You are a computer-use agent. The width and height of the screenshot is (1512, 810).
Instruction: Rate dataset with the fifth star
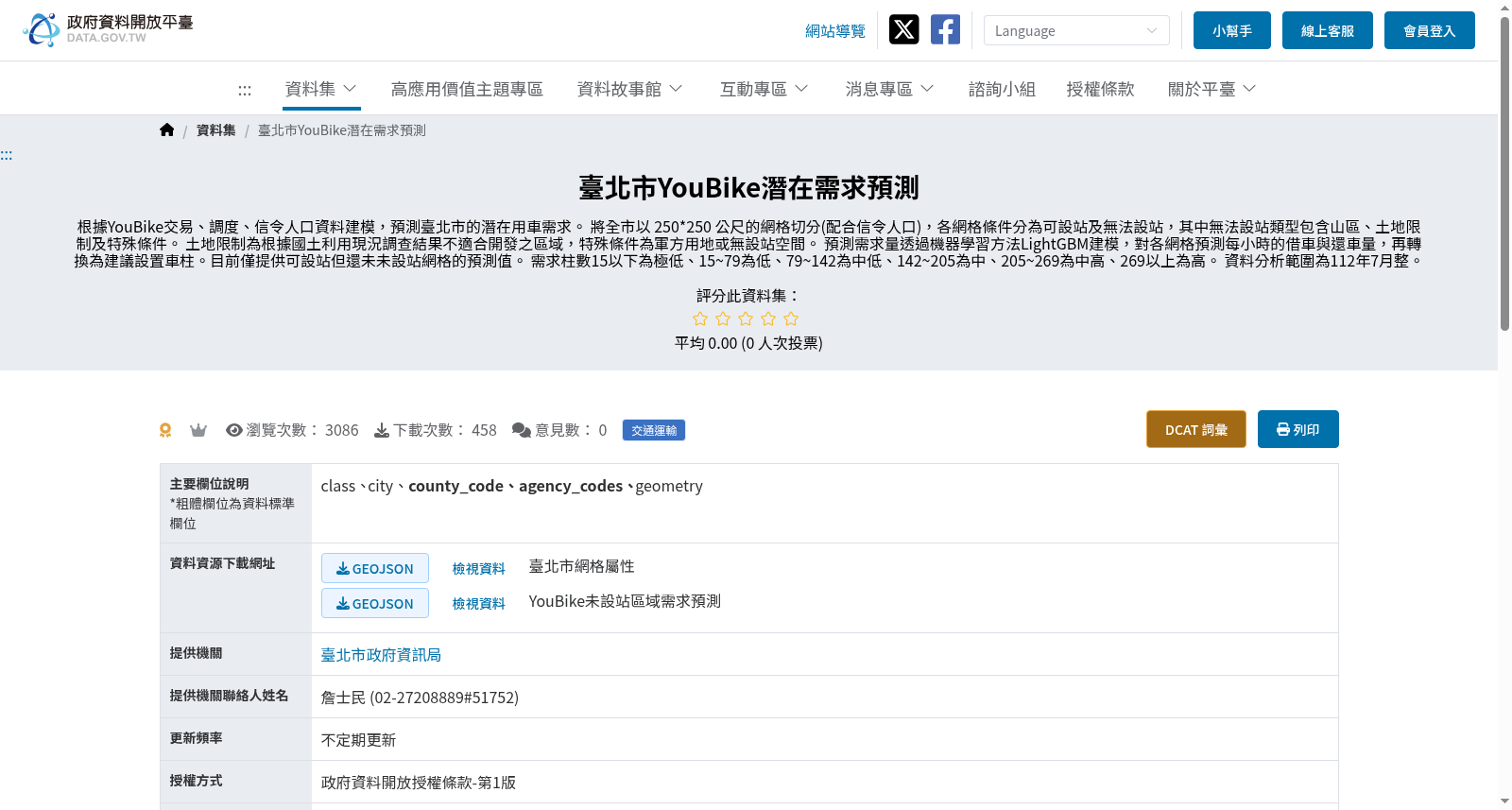pyautogui.click(x=791, y=319)
